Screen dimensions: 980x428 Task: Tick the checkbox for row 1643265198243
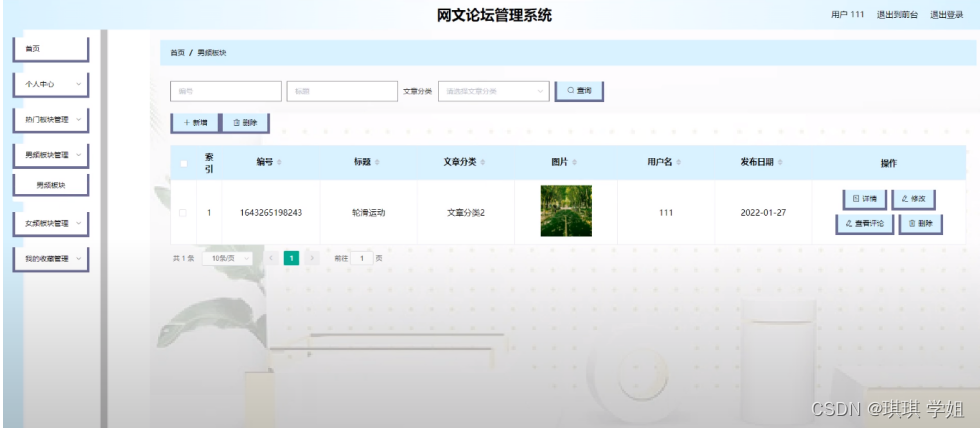click(x=182, y=212)
